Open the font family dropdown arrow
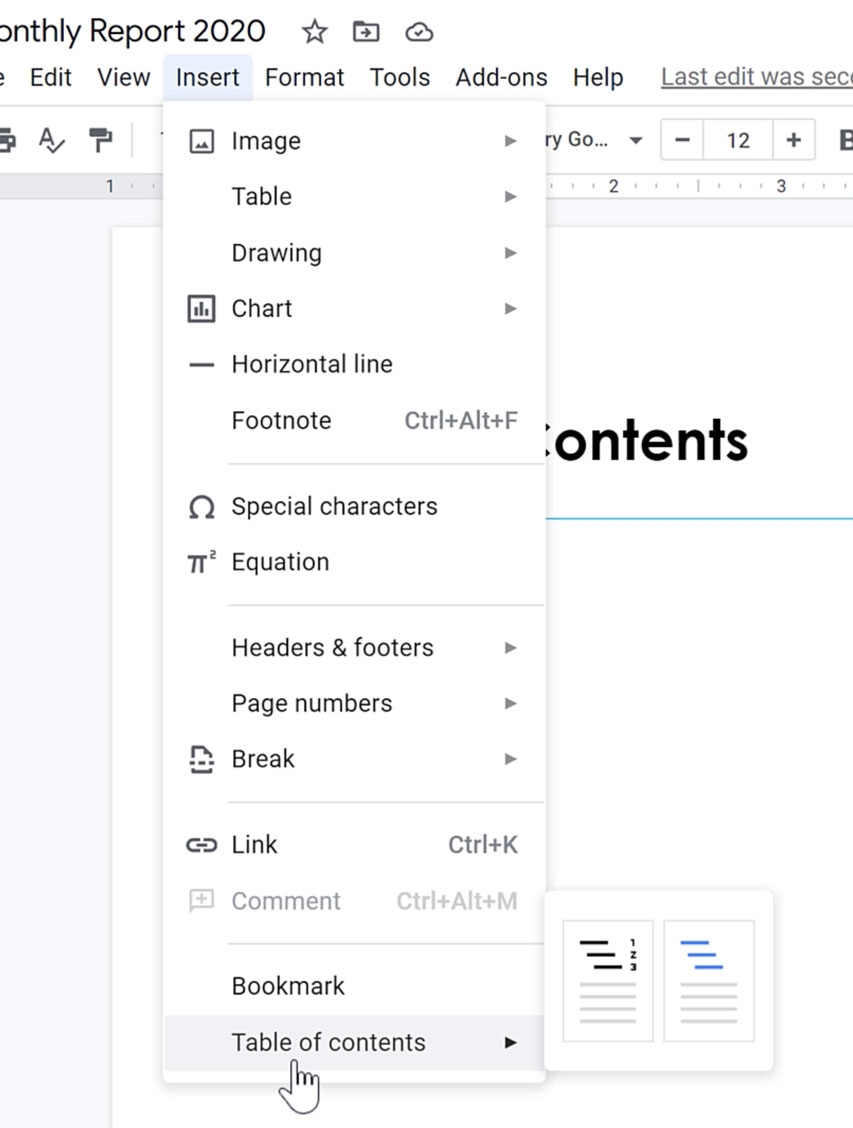The image size is (853, 1128). (x=635, y=141)
